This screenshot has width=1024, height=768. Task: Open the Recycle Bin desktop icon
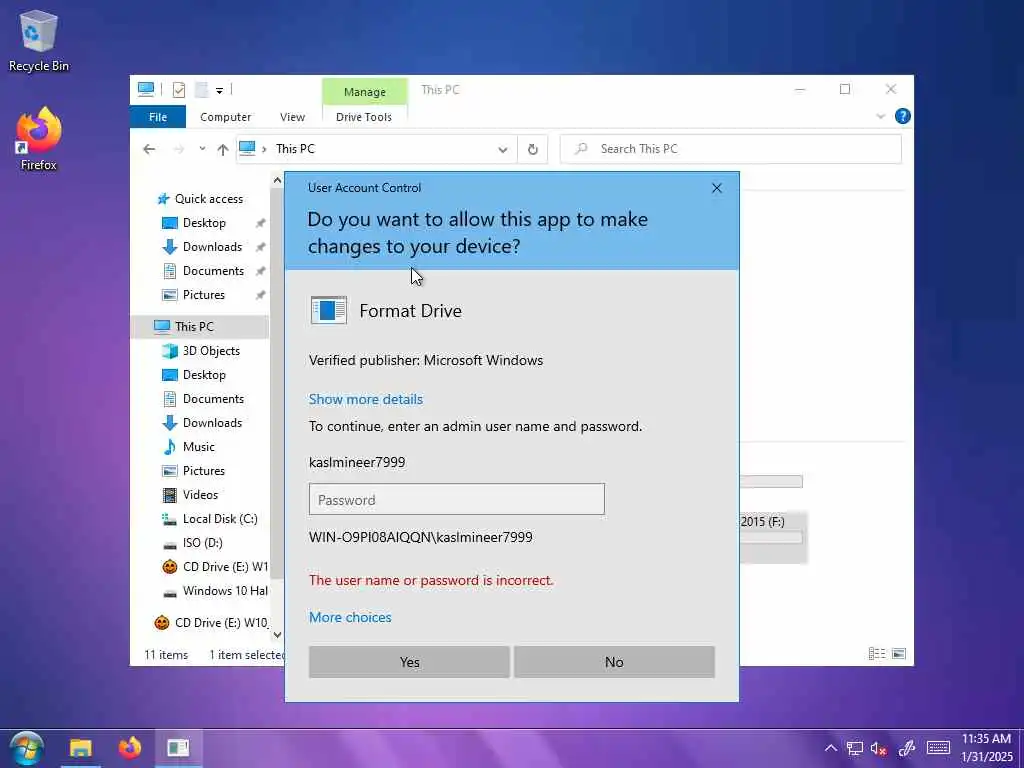tap(39, 41)
